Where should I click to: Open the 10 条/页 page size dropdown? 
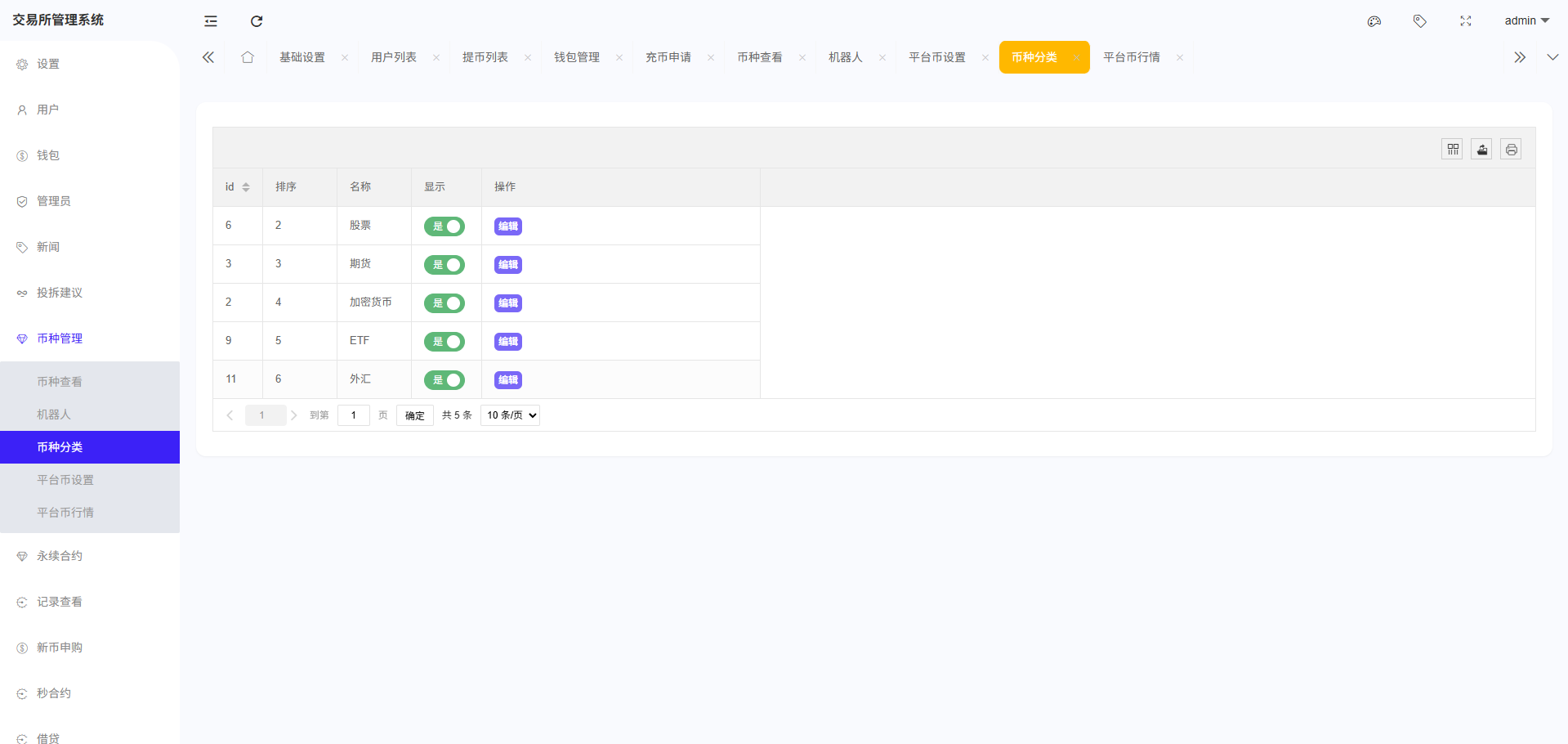(x=511, y=415)
